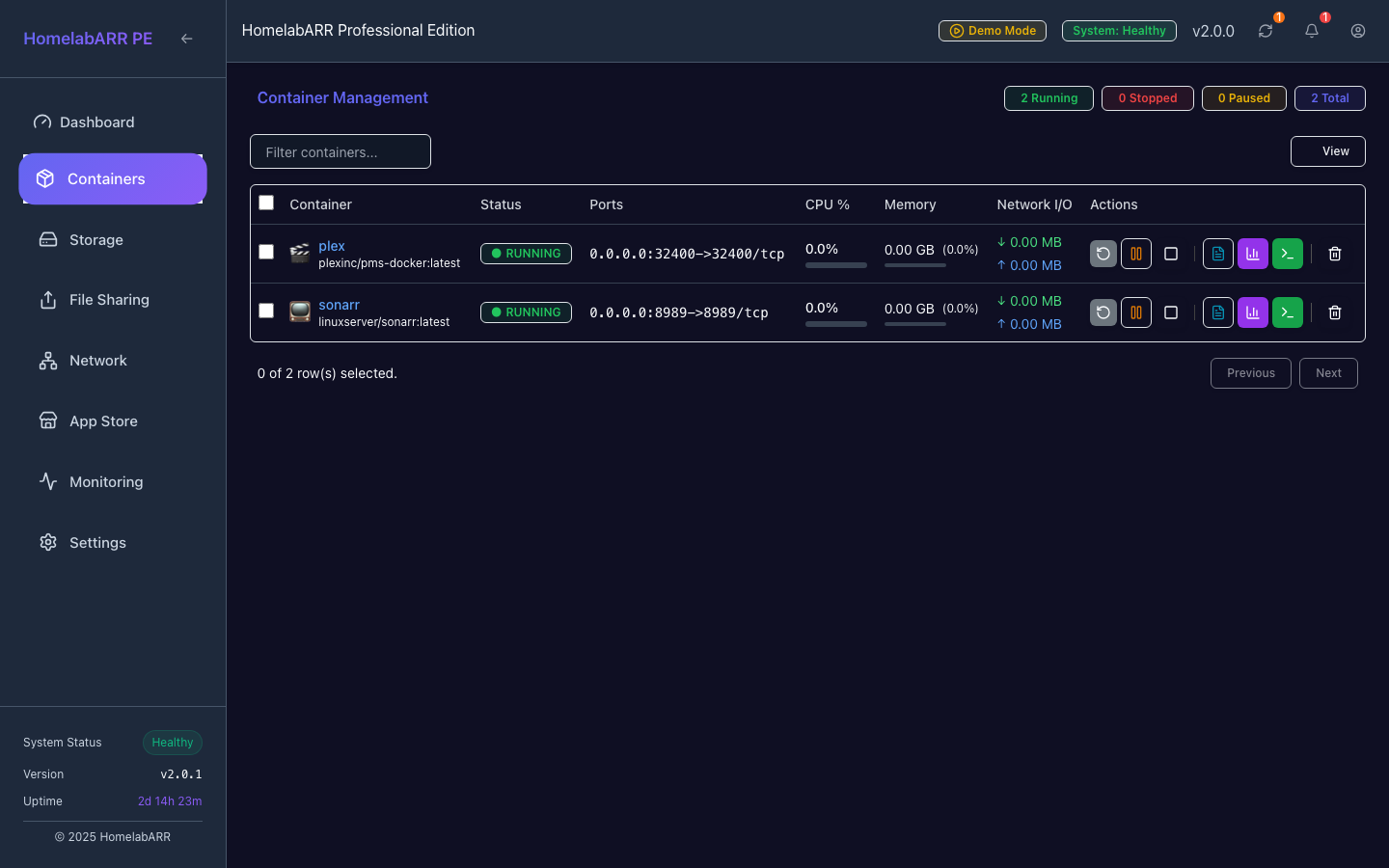The image size is (1389, 868).
Task: Select the checkbox for the plex row
Action: point(266,252)
